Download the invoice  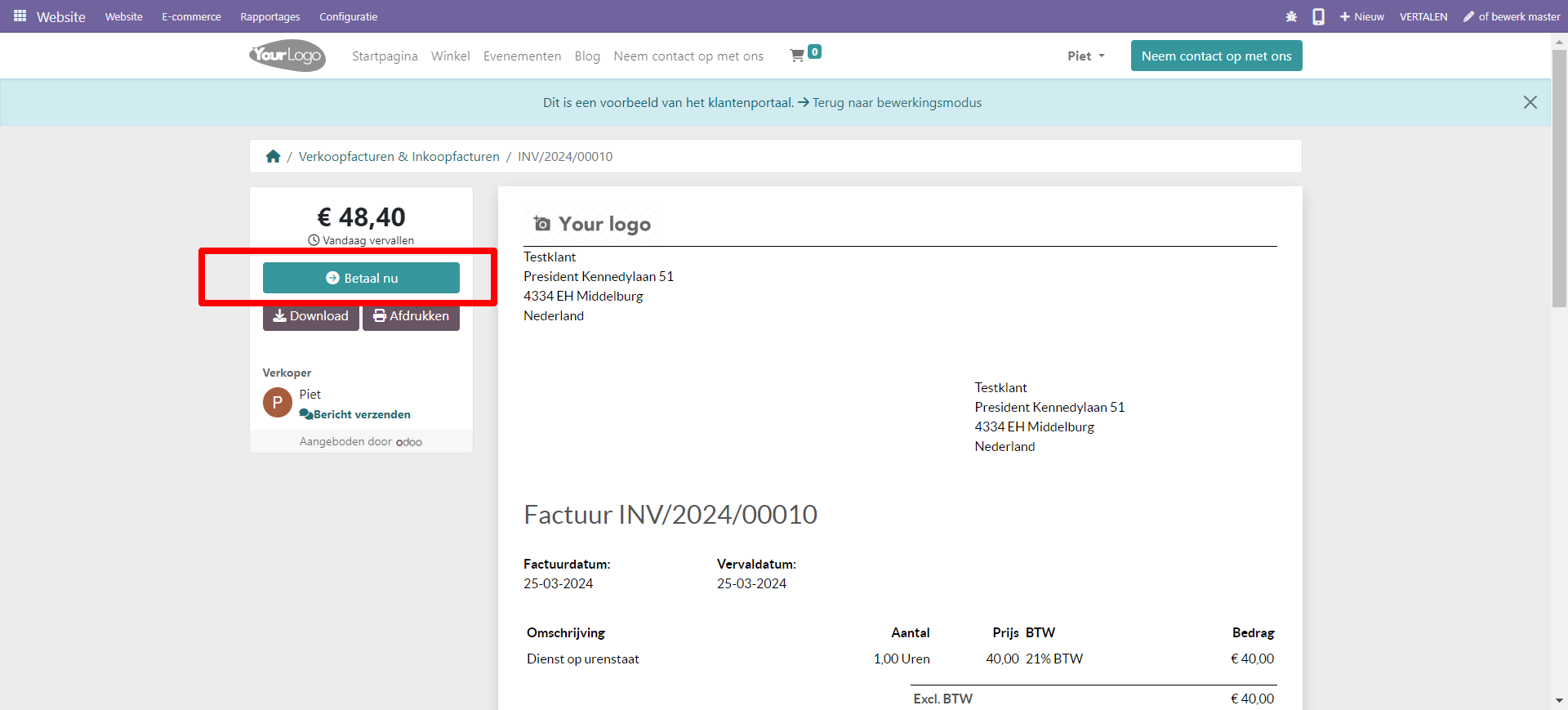click(x=310, y=317)
